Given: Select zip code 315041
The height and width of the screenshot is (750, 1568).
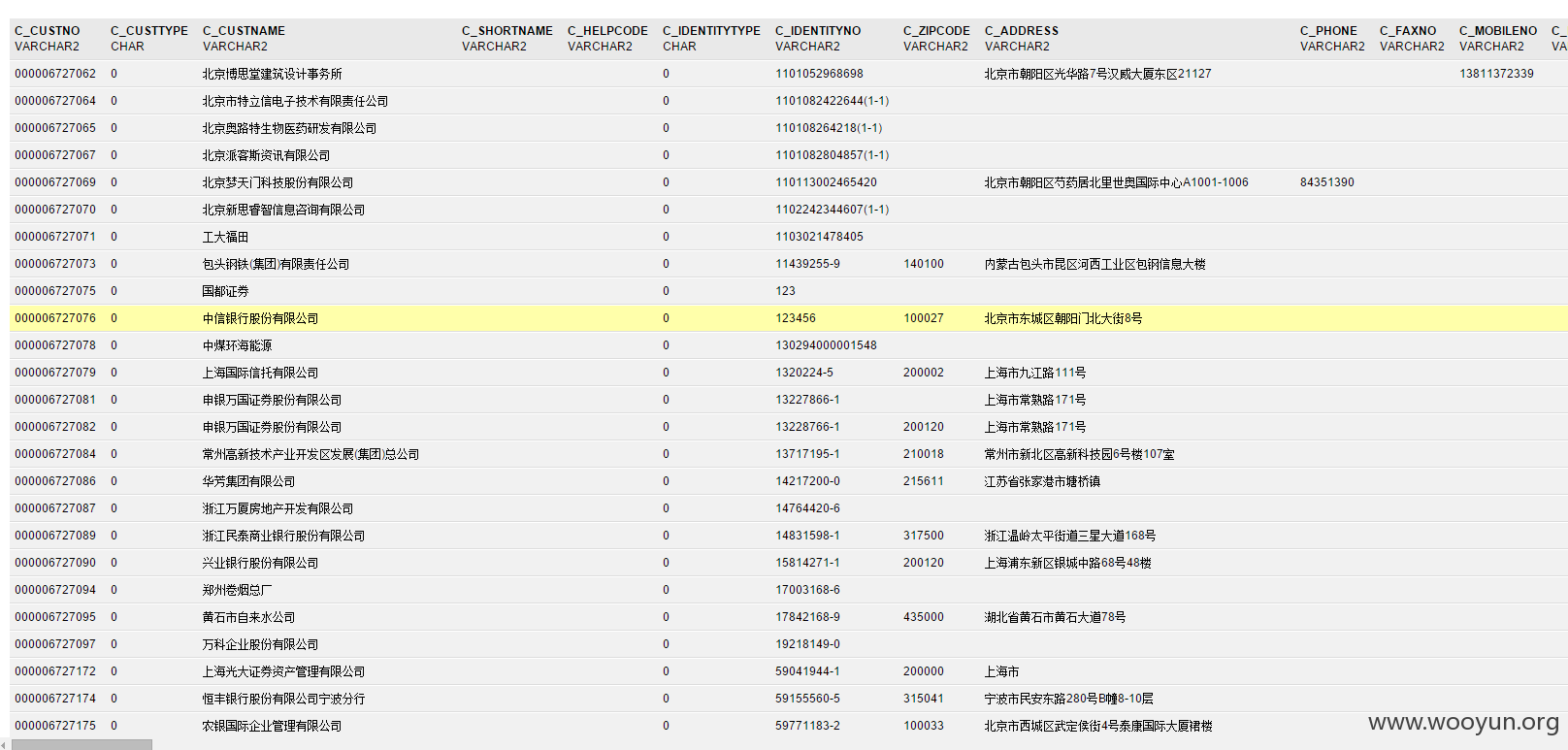Looking at the screenshot, I should click(923, 699).
